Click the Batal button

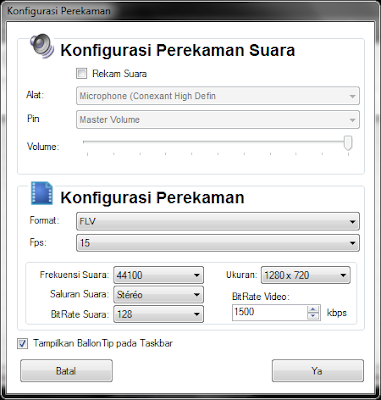point(66,371)
